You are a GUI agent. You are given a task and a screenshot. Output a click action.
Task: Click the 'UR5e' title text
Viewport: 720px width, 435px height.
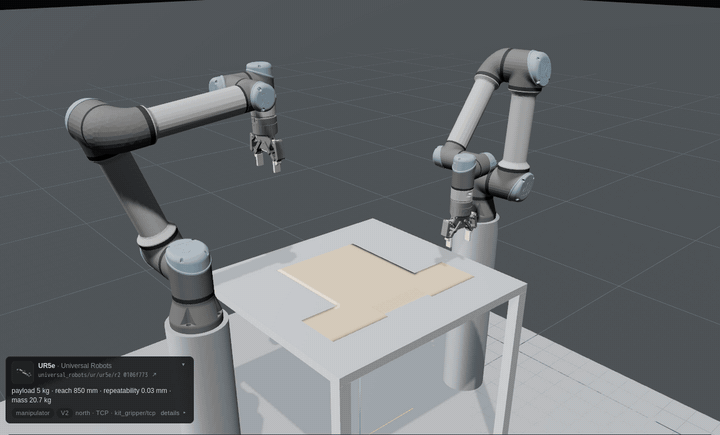[x=46, y=366]
